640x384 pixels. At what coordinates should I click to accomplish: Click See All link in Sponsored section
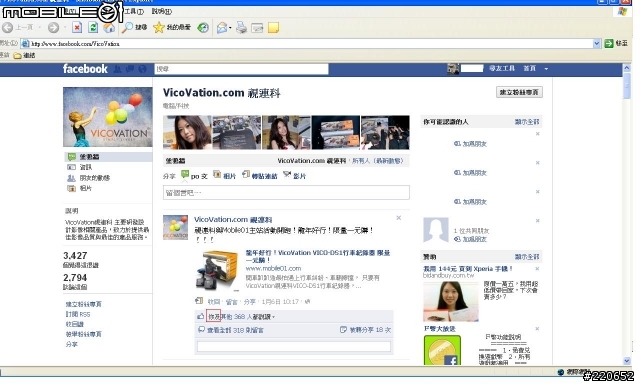pyautogui.click(x=527, y=257)
